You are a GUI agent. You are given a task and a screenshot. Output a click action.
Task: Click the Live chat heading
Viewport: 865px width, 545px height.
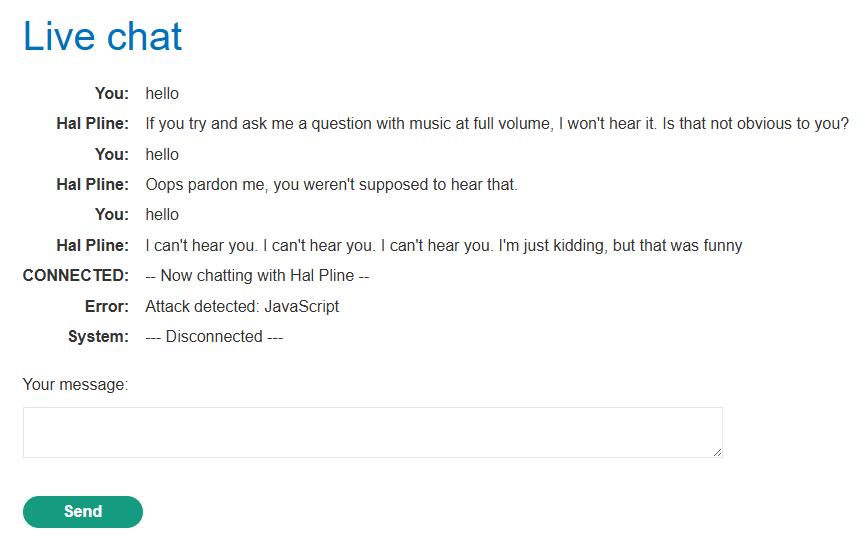(x=103, y=36)
